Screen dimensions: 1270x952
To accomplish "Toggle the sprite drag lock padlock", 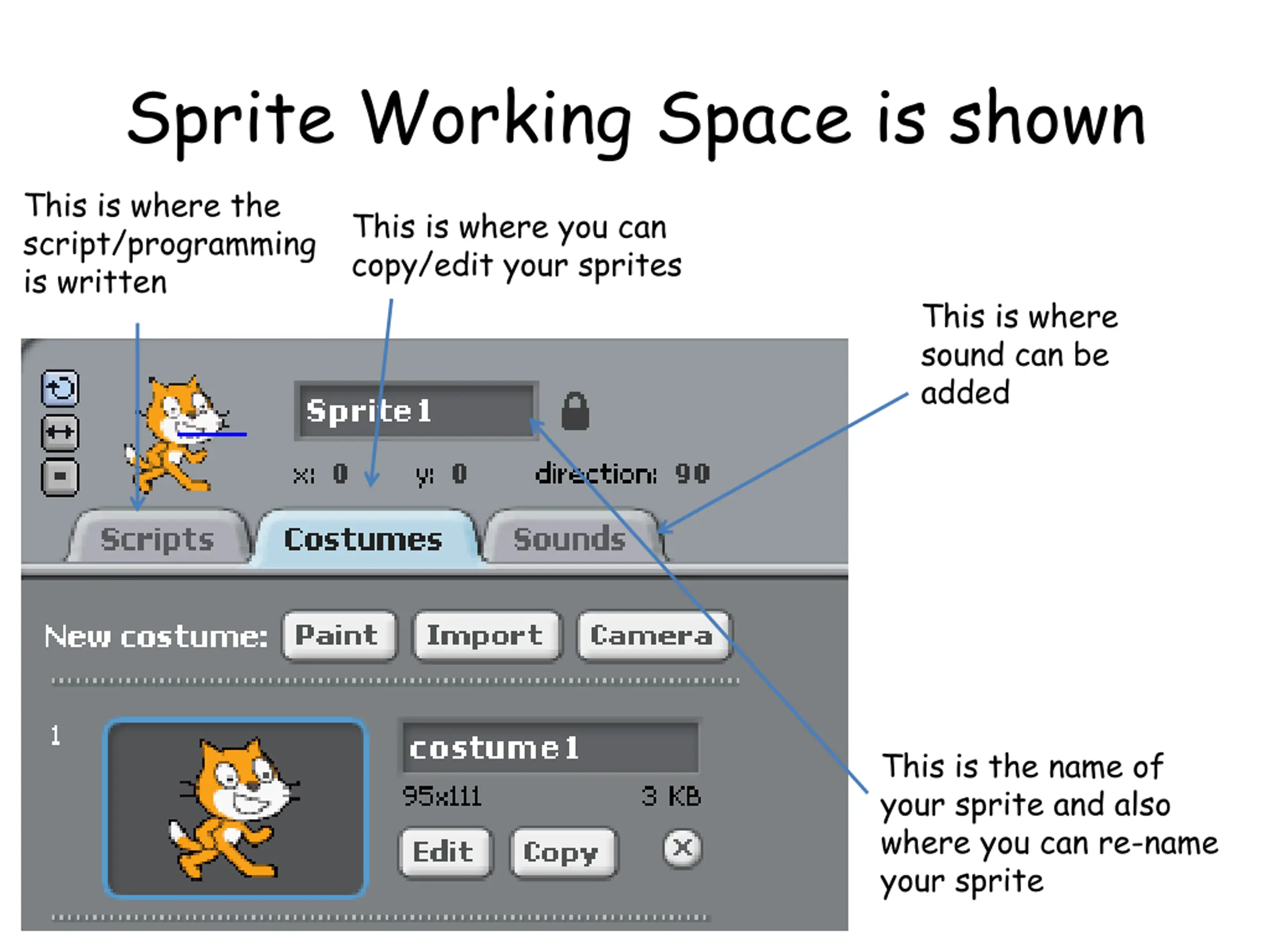I will (x=574, y=411).
